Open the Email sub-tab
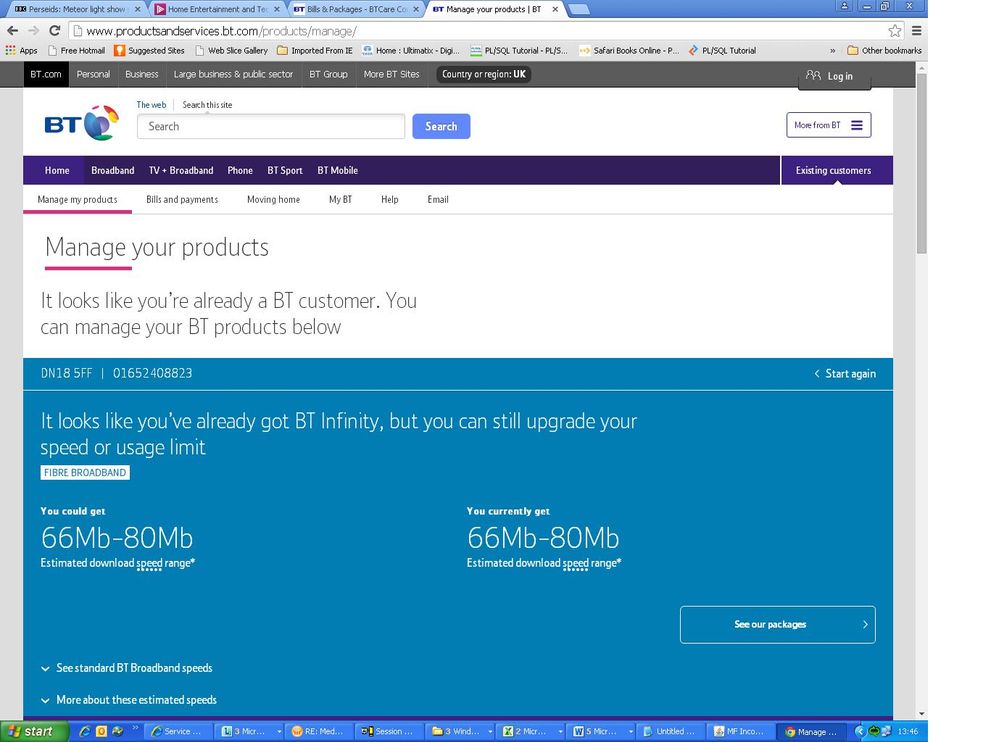999x742 pixels. (x=438, y=199)
